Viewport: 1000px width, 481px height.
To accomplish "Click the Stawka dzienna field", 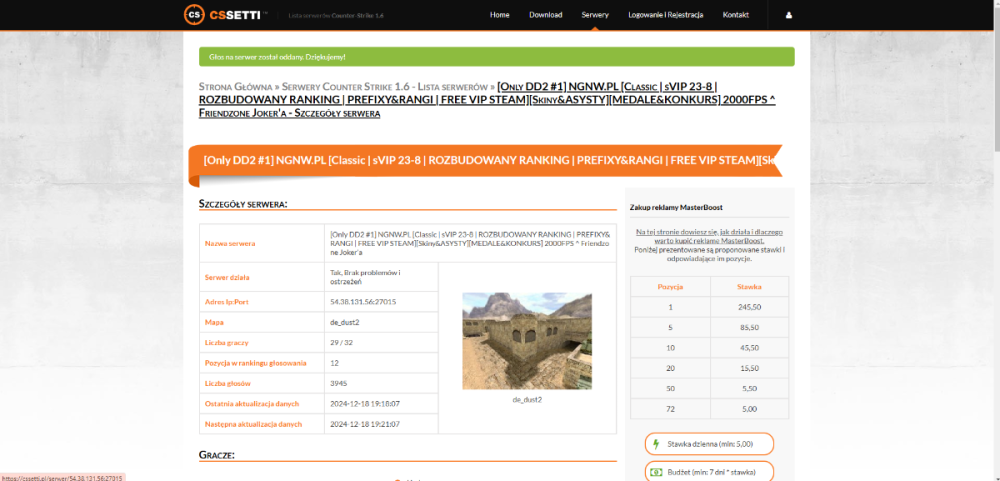I will click(709, 444).
